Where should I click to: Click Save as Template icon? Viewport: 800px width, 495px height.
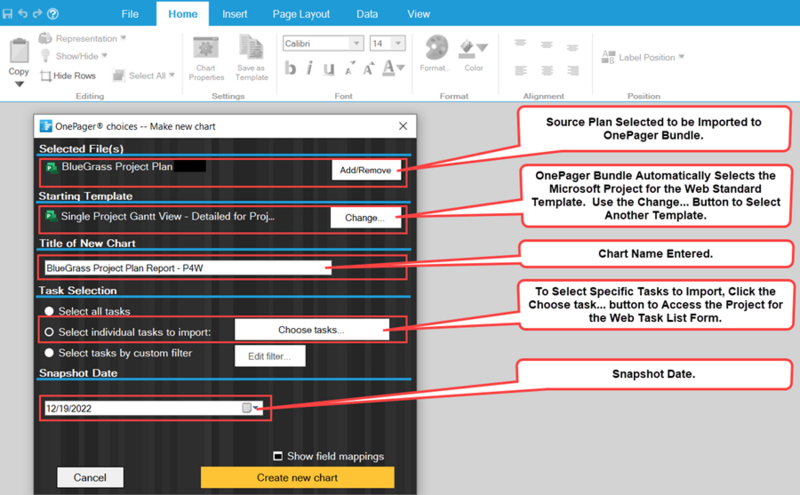tap(252, 47)
